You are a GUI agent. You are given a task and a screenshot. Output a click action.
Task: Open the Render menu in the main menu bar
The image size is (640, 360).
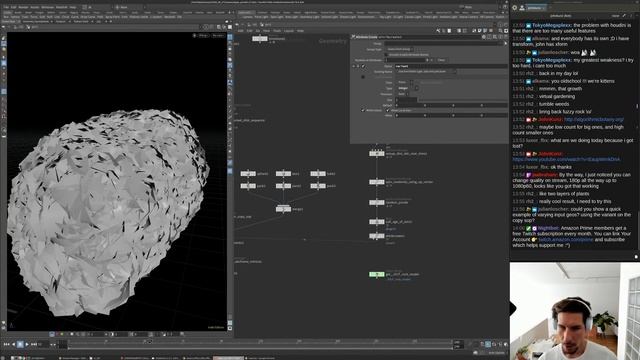23,7
